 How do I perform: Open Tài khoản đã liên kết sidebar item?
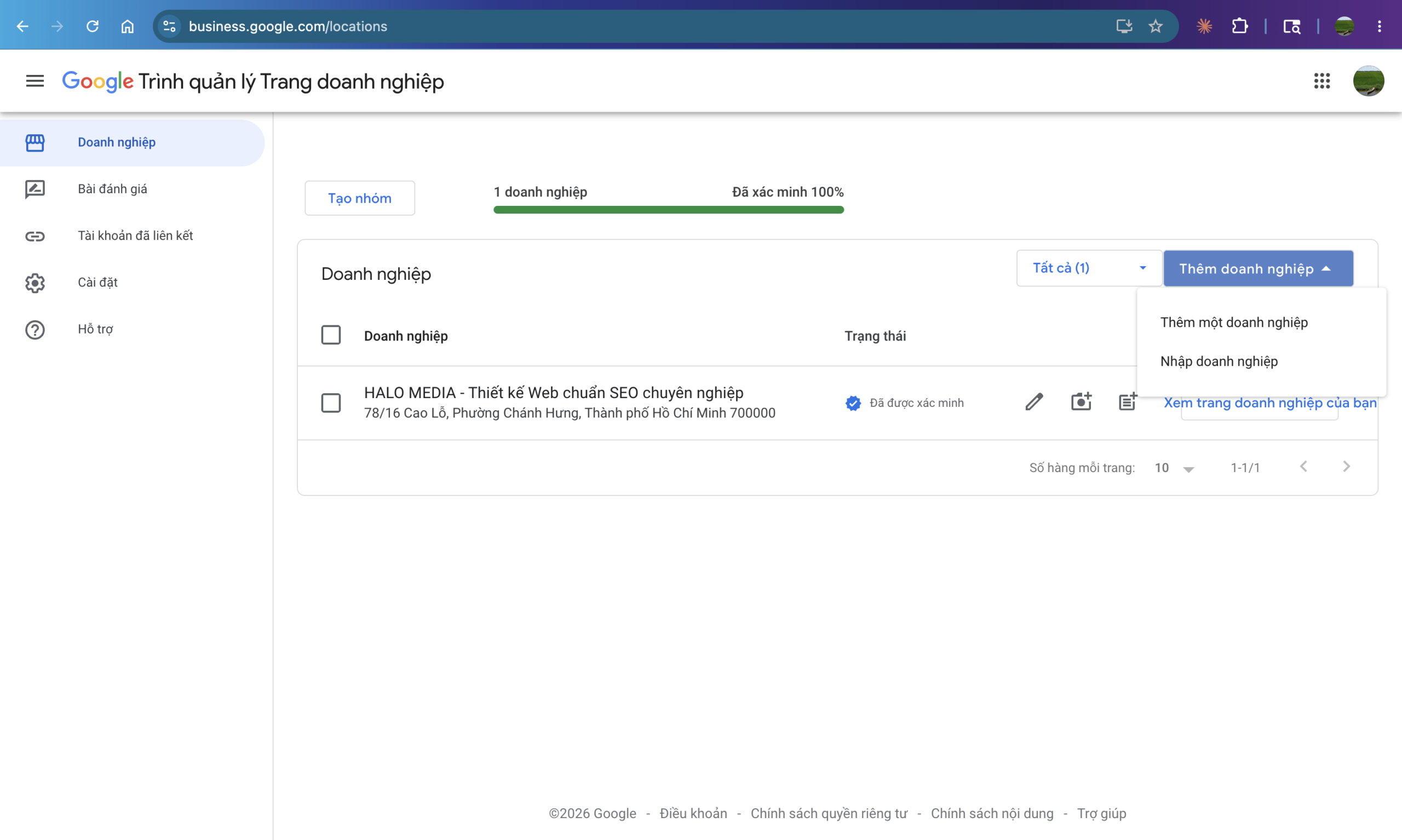tap(133, 236)
